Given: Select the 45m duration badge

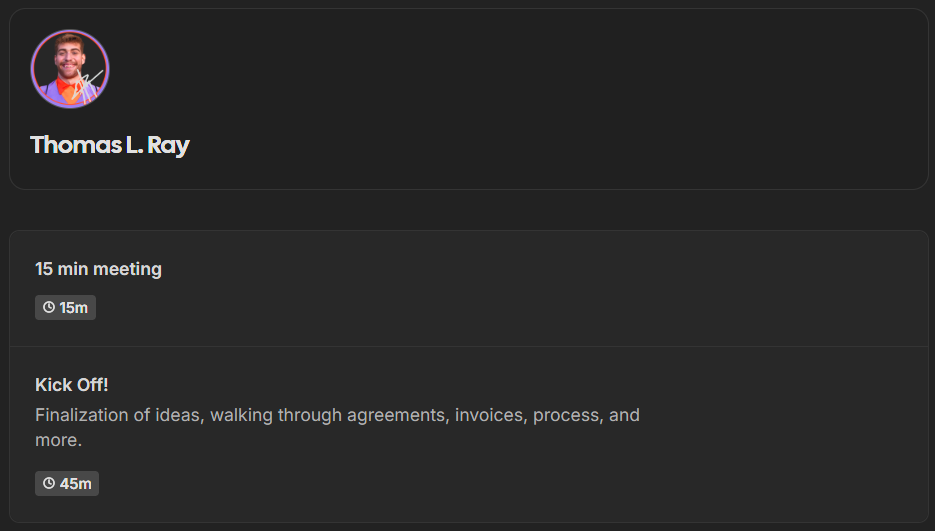Looking at the screenshot, I should pos(67,483).
